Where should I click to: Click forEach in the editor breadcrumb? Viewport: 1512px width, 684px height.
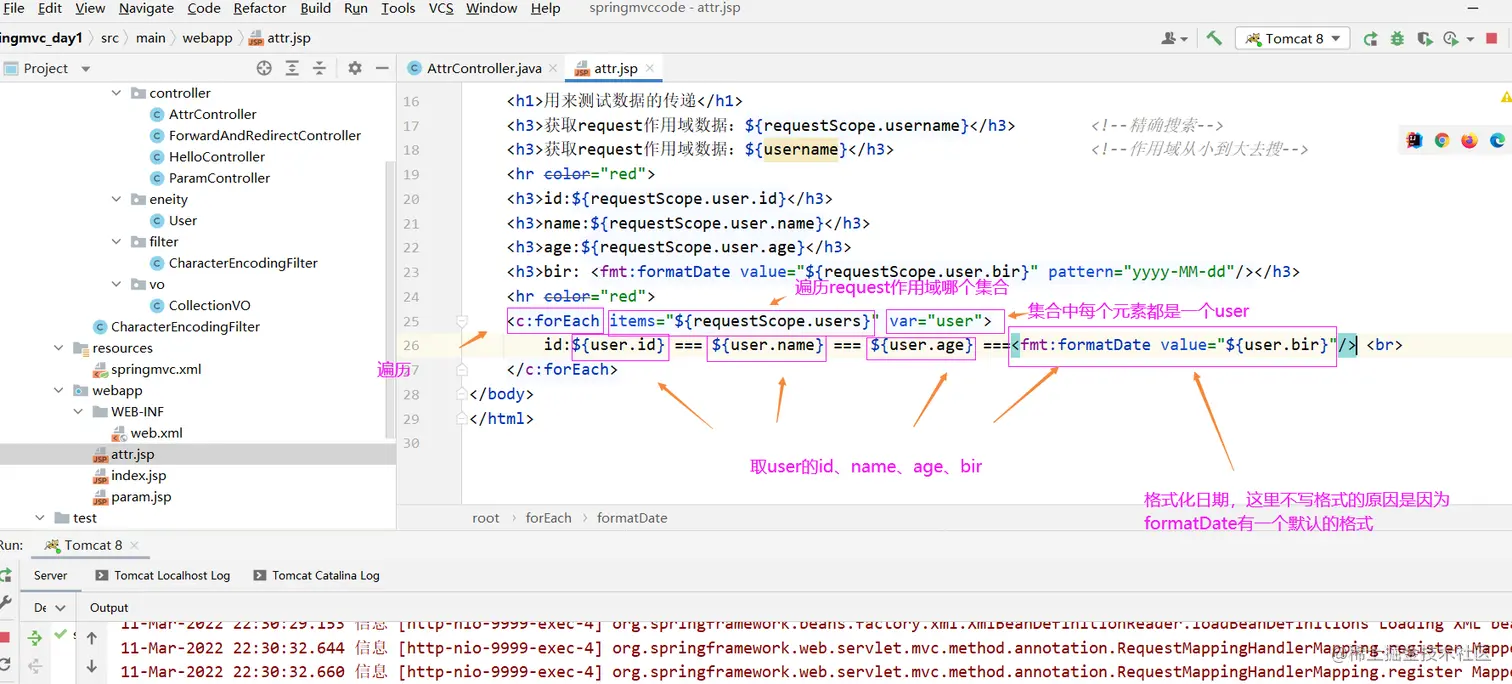click(x=549, y=518)
